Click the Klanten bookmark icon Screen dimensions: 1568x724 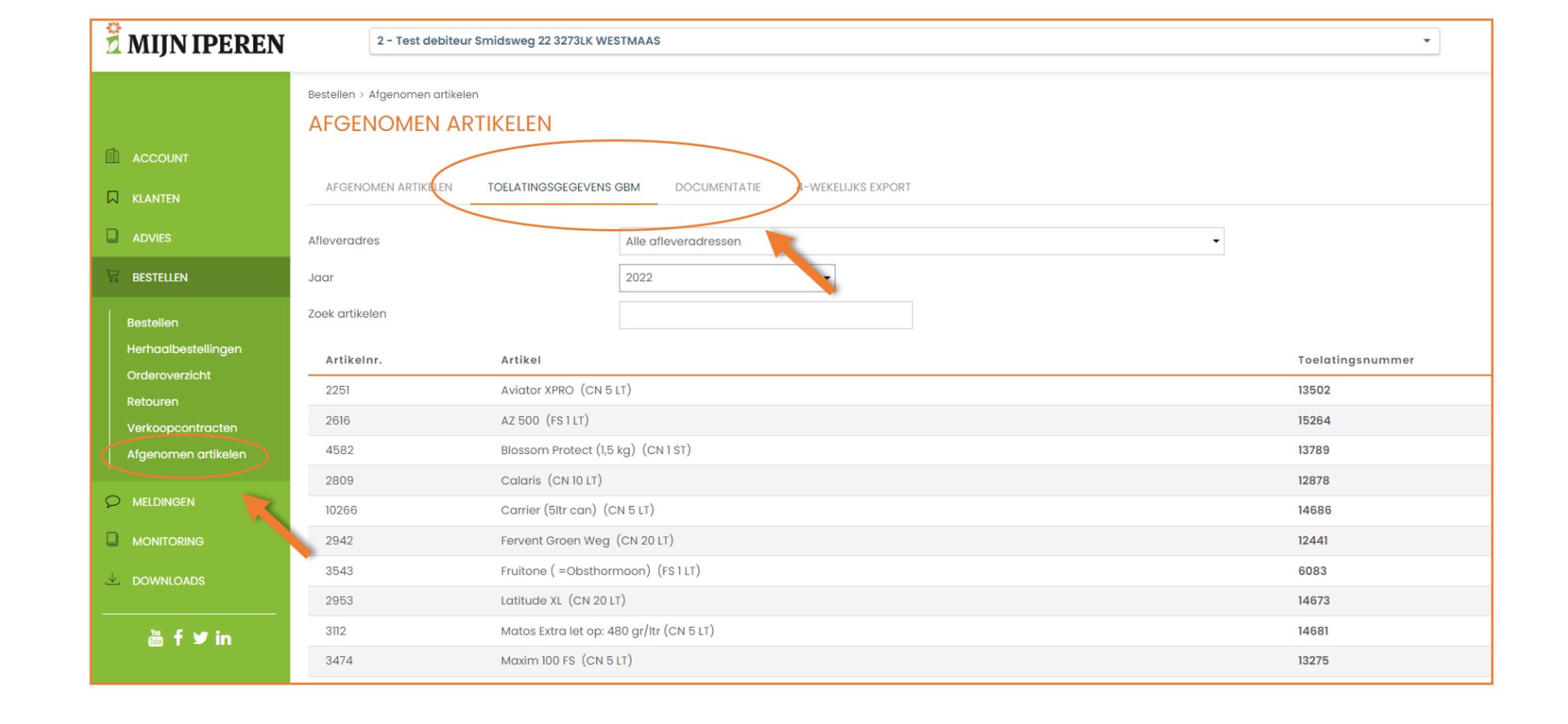113,197
